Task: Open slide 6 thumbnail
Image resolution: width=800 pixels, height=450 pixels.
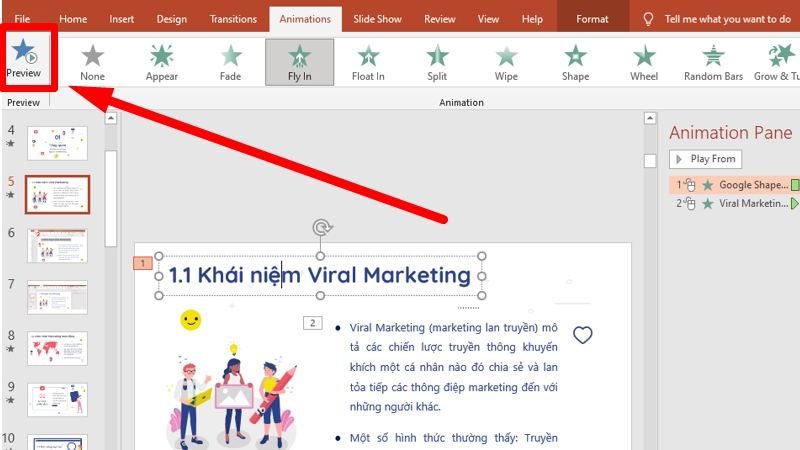Action: point(57,246)
